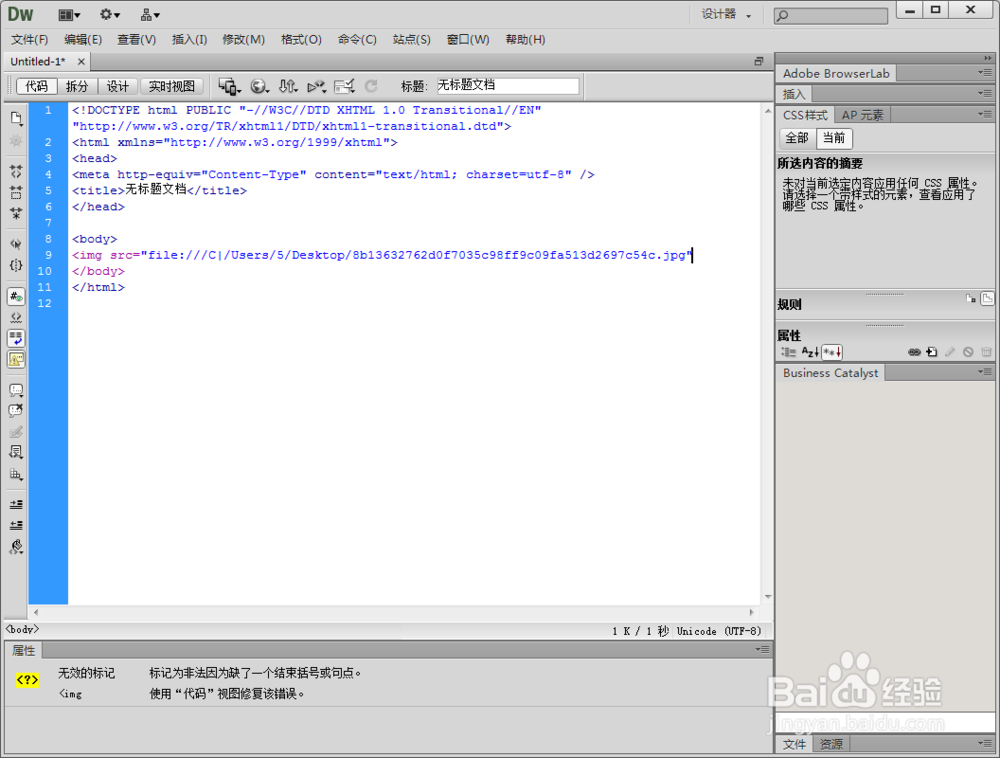The width and height of the screenshot is (1000, 758).
Task: Open the 修改(M) menu
Action: (x=244, y=40)
